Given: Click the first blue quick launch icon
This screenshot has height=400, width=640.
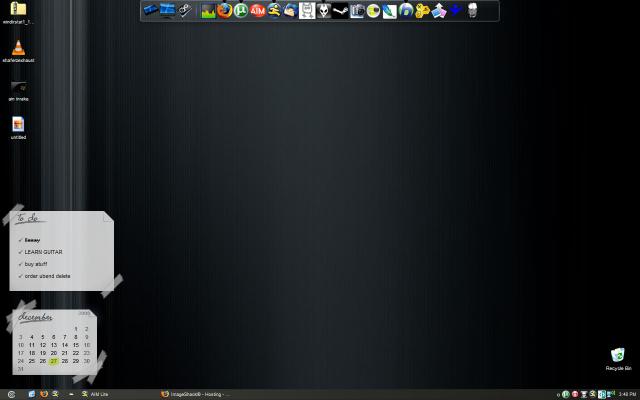Looking at the screenshot, I should click(x=31, y=394).
